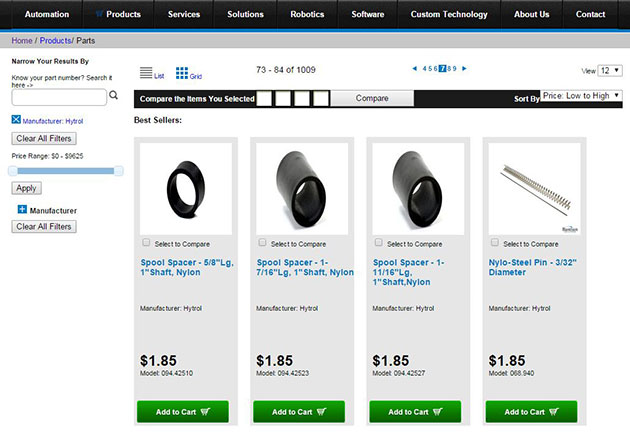Click cart icon on first Add to Cart
Image resolution: width=630 pixels, height=433 pixels.
pos(205,411)
